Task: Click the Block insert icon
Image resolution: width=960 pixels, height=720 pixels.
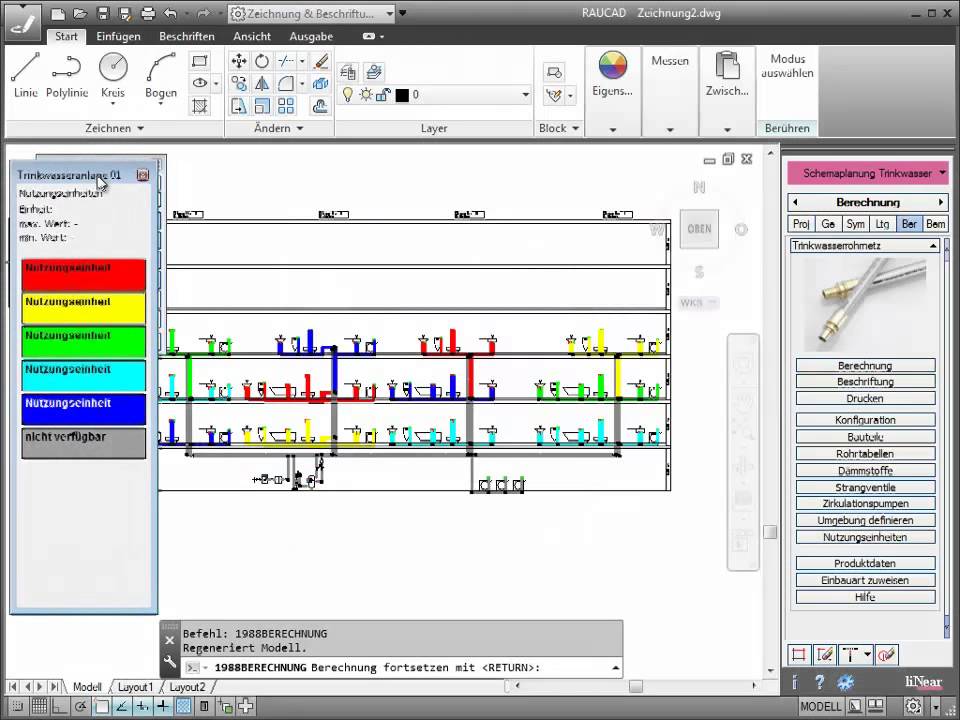Action: [554, 72]
